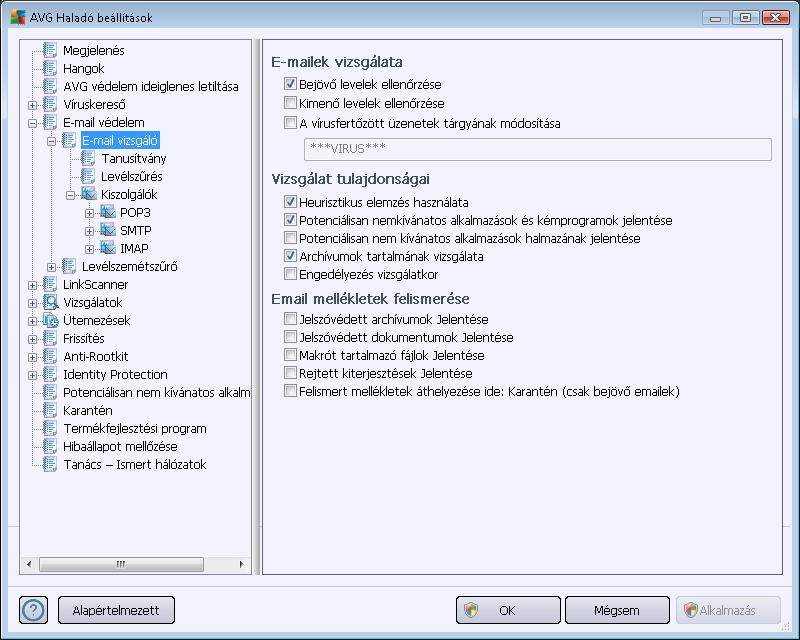Click the Víruskereső page icon
Viewport: 800px width, 640px height.
[x=50, y=104]
